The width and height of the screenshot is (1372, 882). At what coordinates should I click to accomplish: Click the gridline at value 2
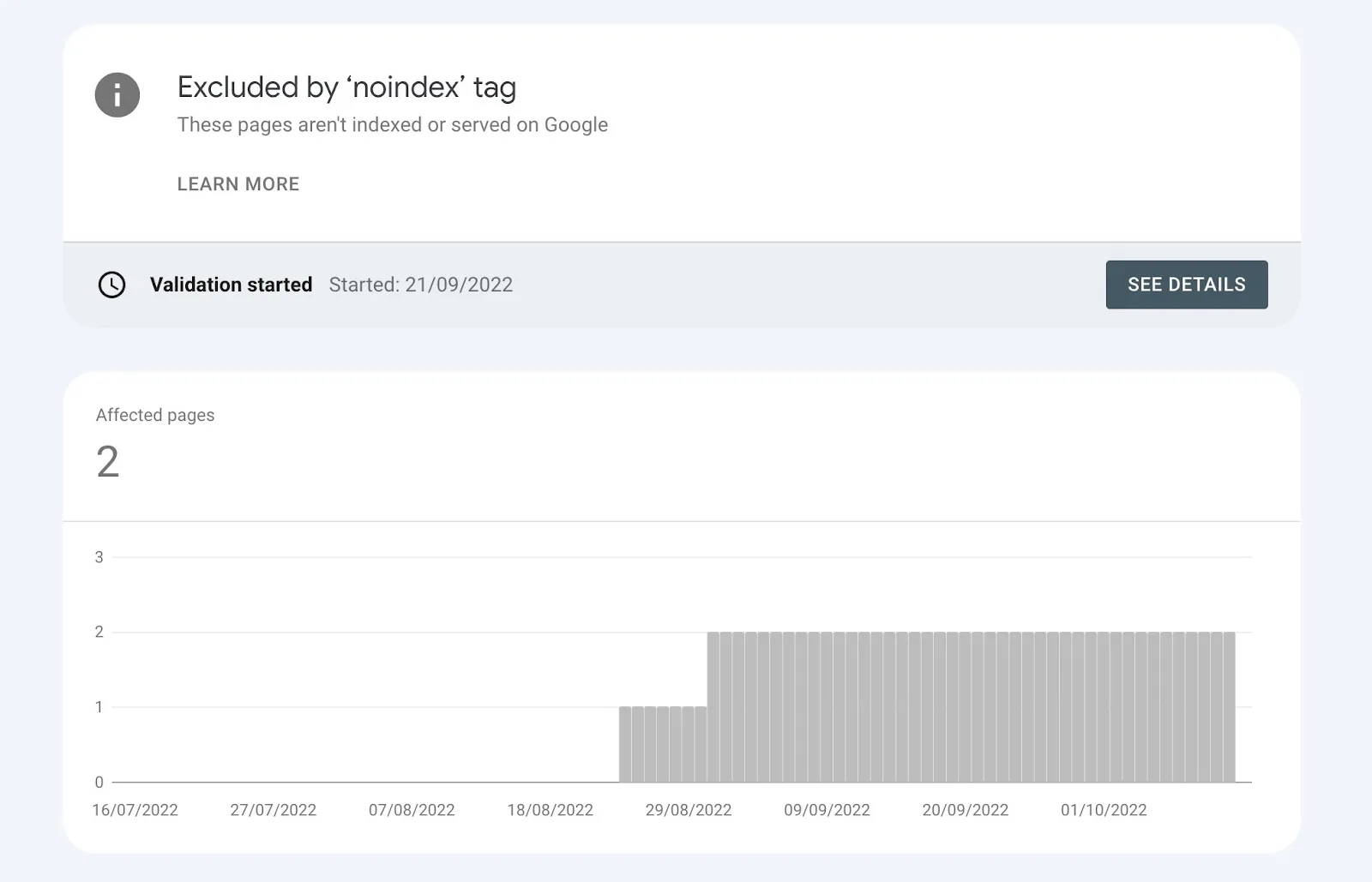386,632
